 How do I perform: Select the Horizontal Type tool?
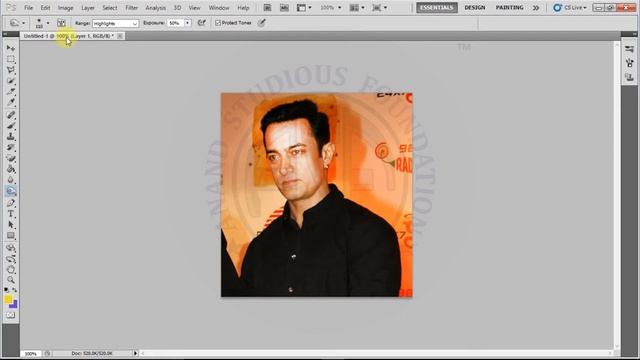(x=11, y=213)
